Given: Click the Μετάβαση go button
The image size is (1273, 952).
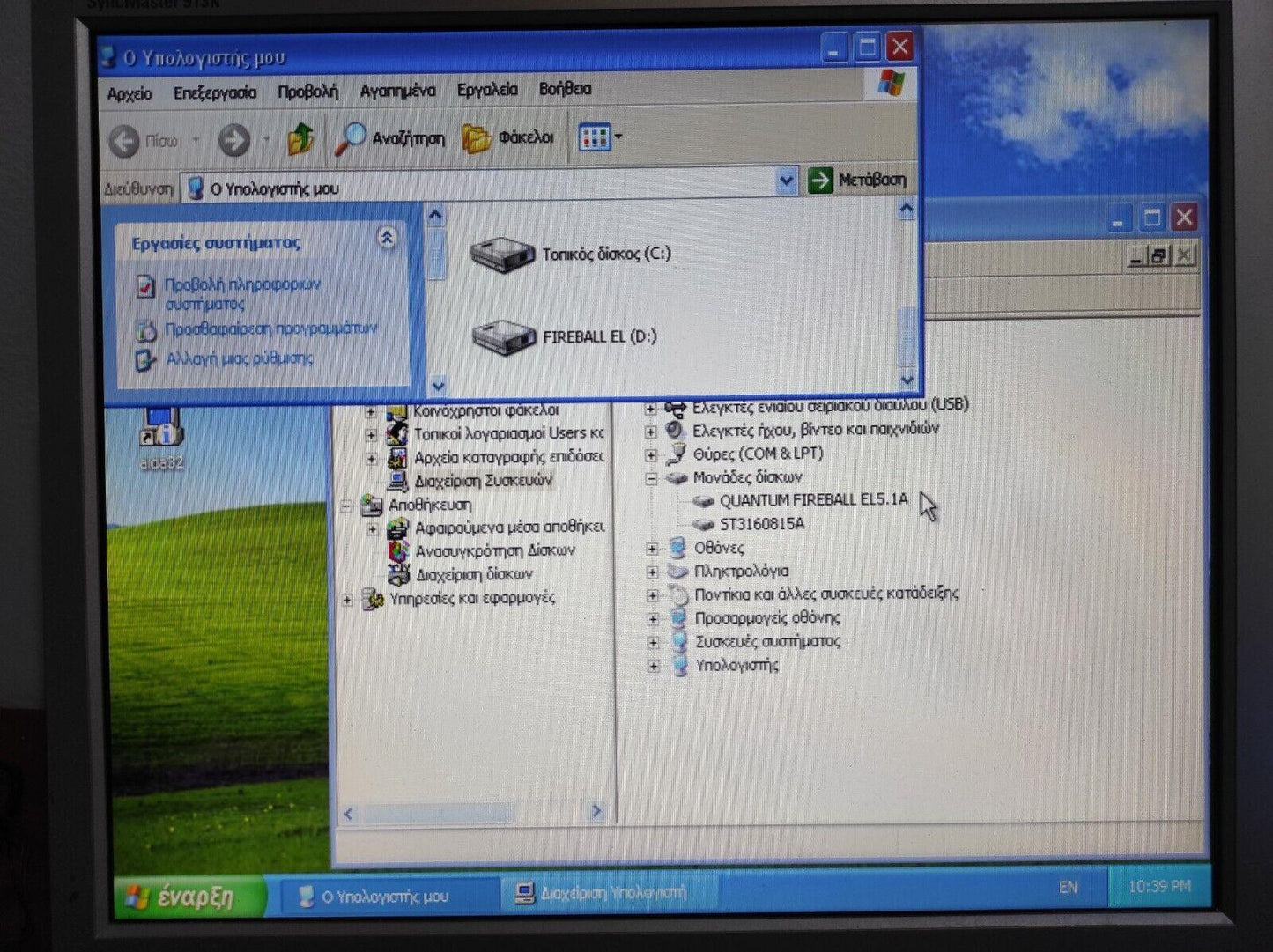Looking at the screenshot, I should tap(857, 181).
